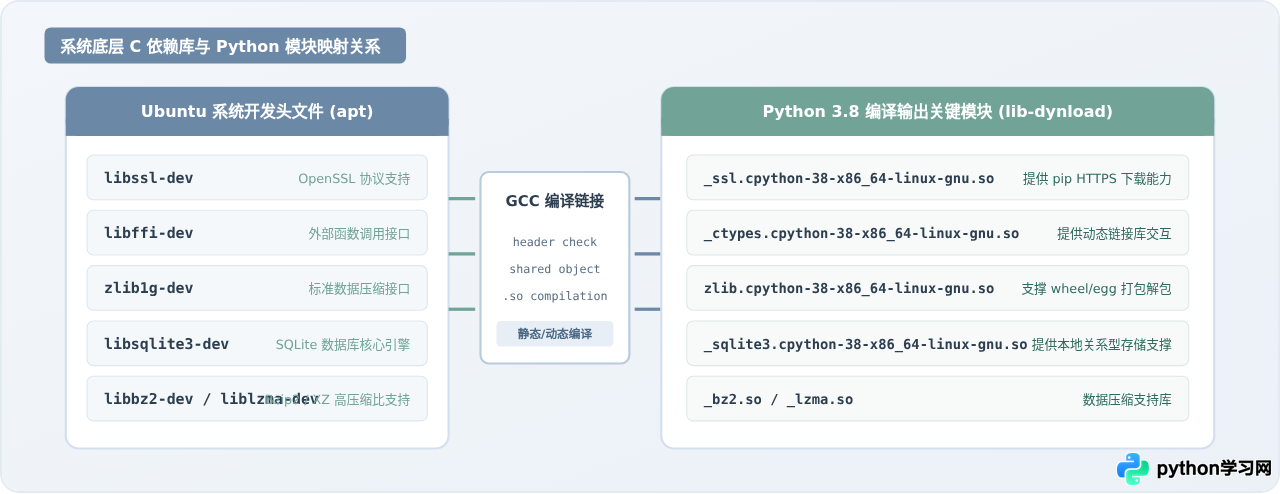1280x494 pixels.
Task: Select the "shared object" step text
Action: (x=555, y=269)
